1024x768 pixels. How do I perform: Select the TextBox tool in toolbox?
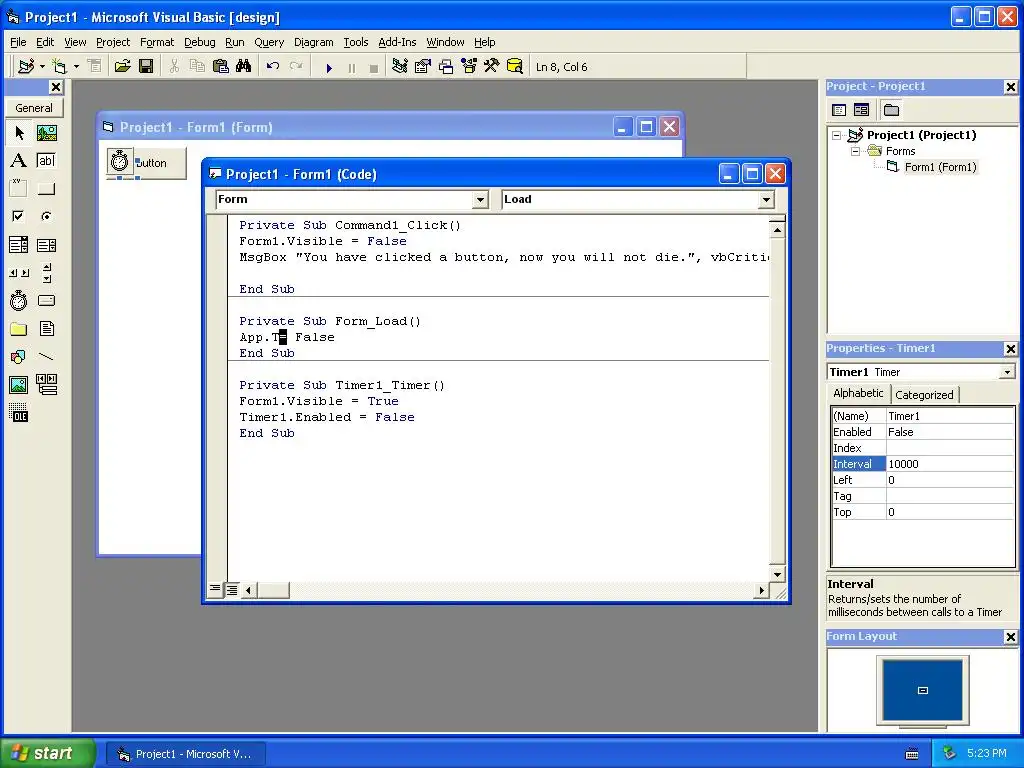pos(46,161)
